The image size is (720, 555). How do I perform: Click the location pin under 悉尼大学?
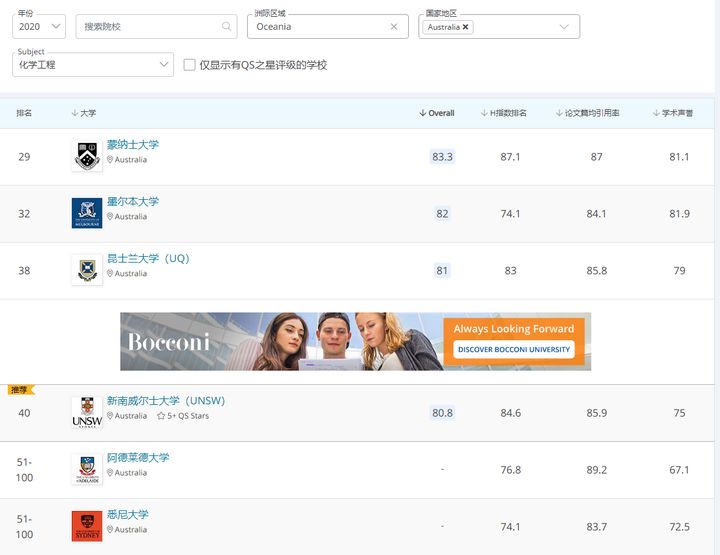click(110, 530)
